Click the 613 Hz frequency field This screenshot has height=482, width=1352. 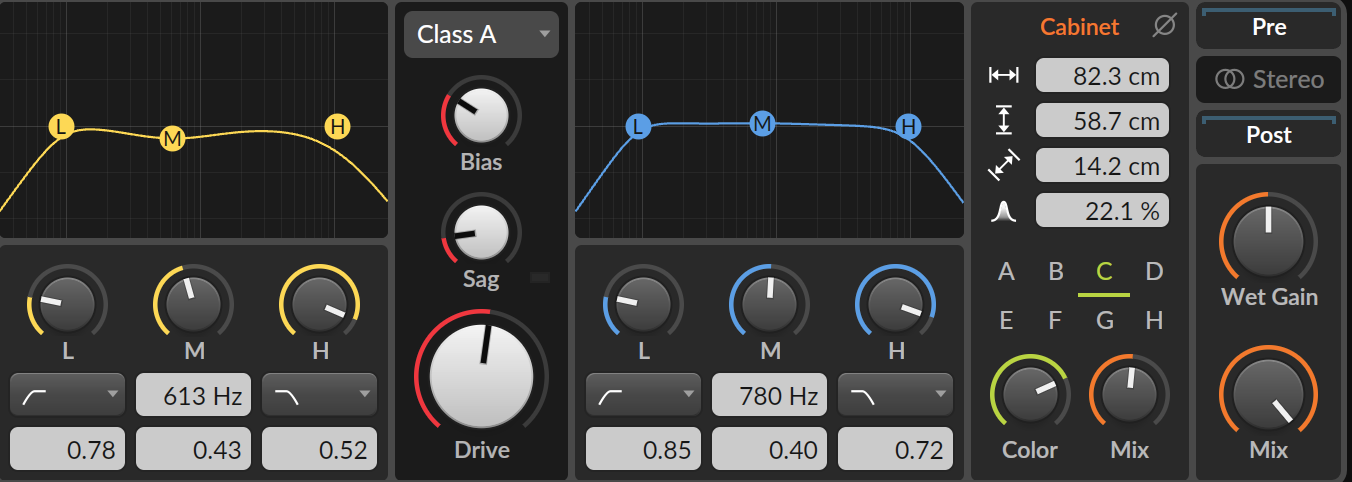[x=193, y=395]
